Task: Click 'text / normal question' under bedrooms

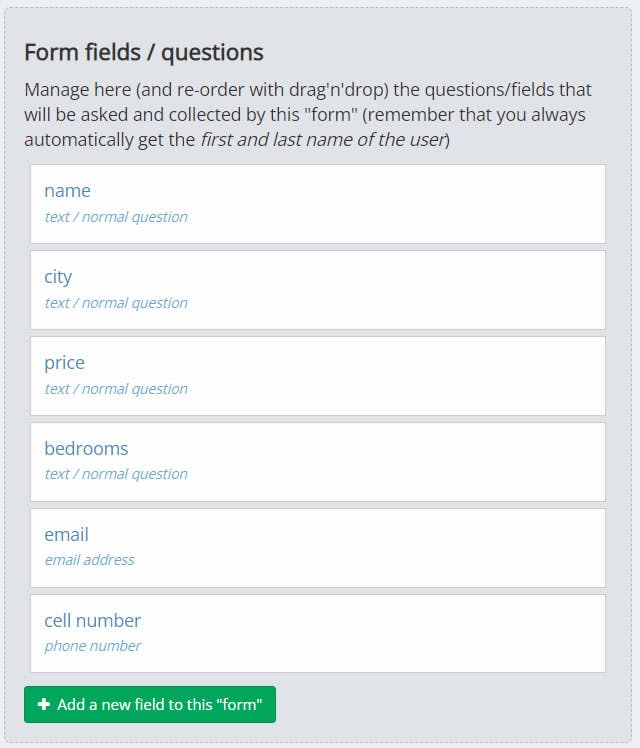Action: pos(116,474)
